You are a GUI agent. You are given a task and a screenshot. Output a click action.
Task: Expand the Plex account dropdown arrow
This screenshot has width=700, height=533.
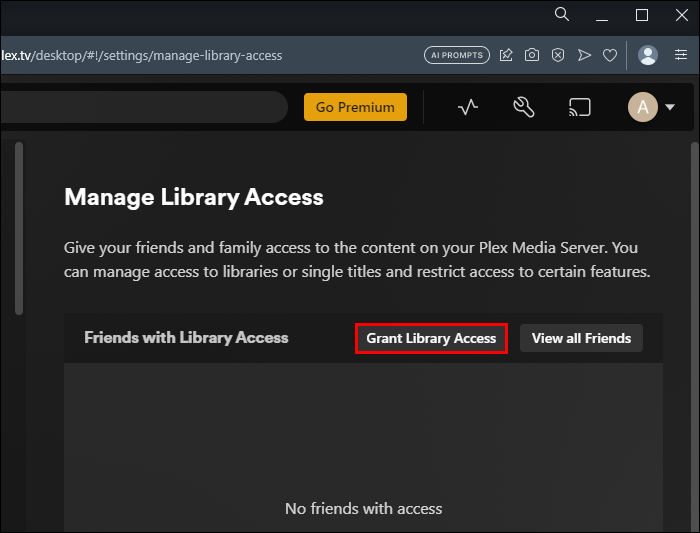point(670,107)
